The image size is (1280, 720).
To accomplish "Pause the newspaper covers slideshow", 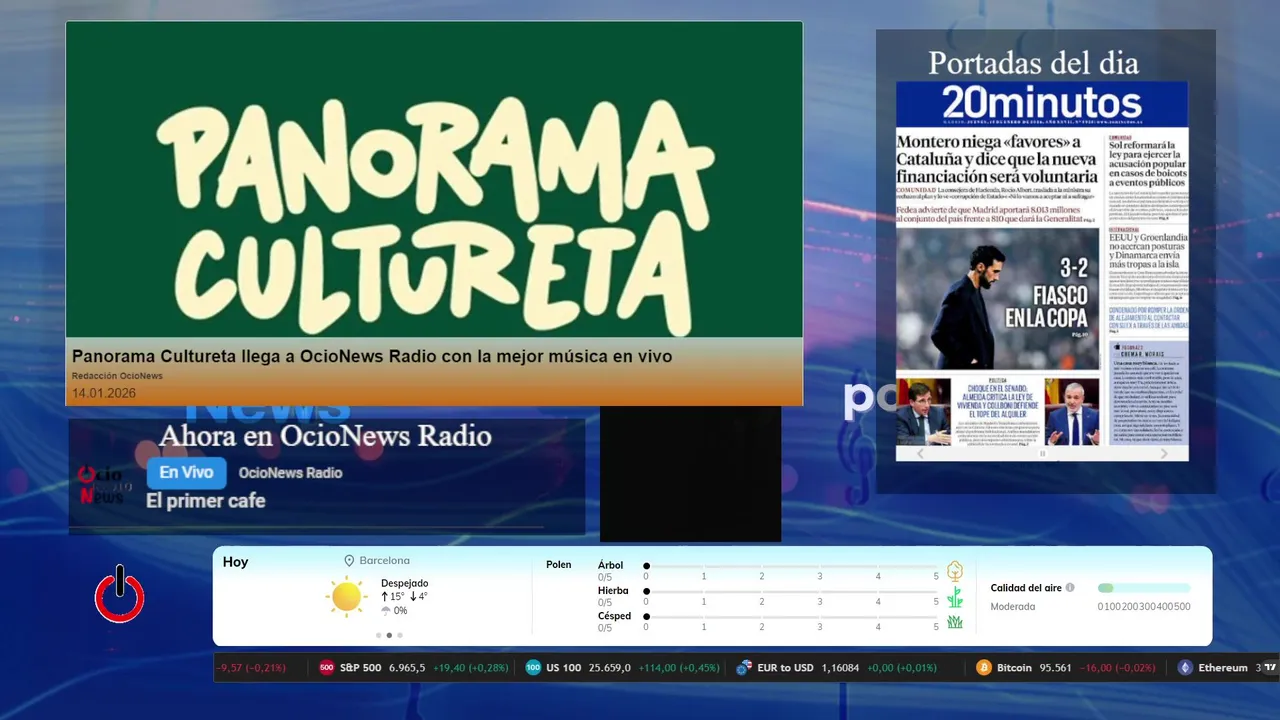I will [1042, 454].
